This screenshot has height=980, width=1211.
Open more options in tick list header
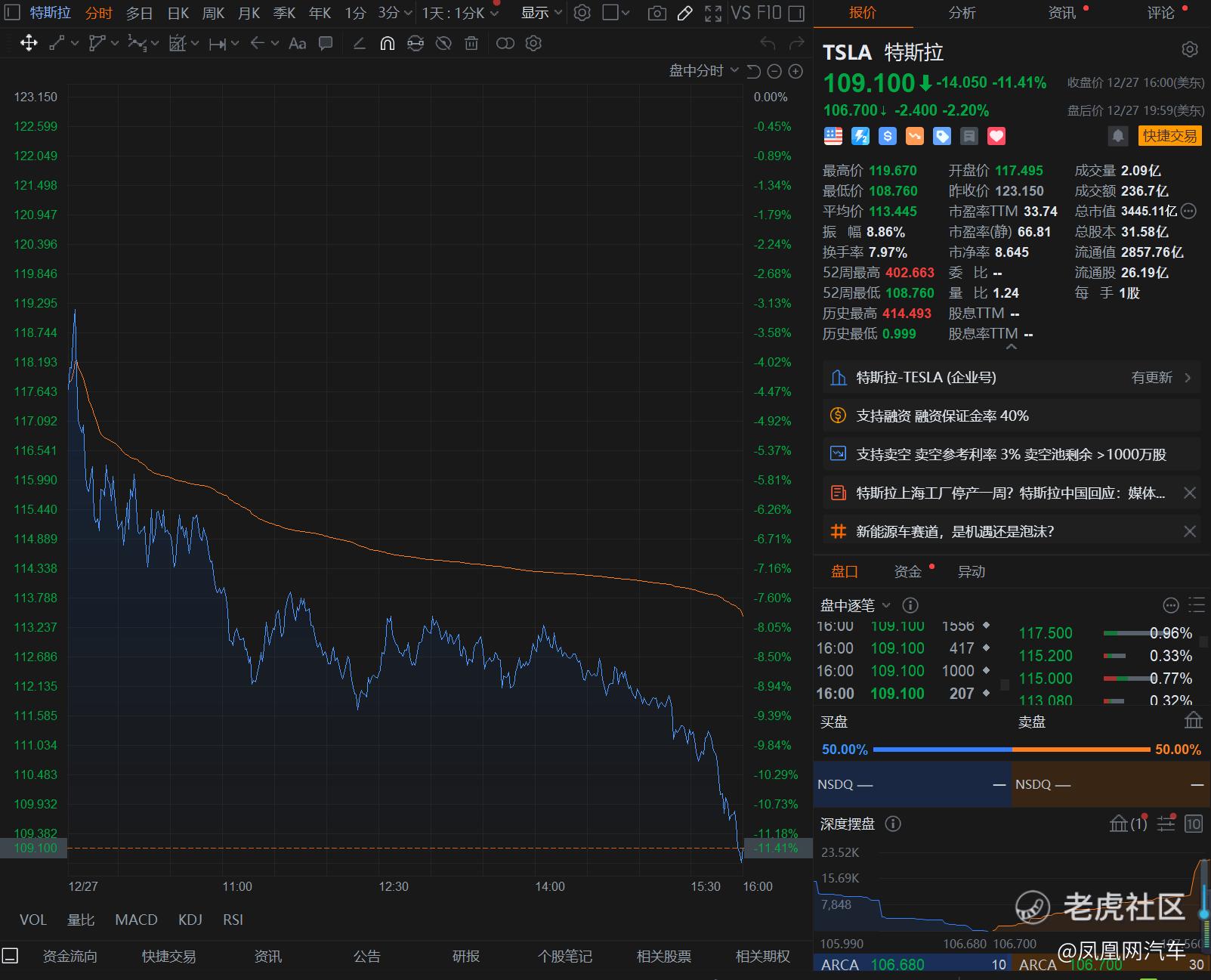(x=1171, y=605)
